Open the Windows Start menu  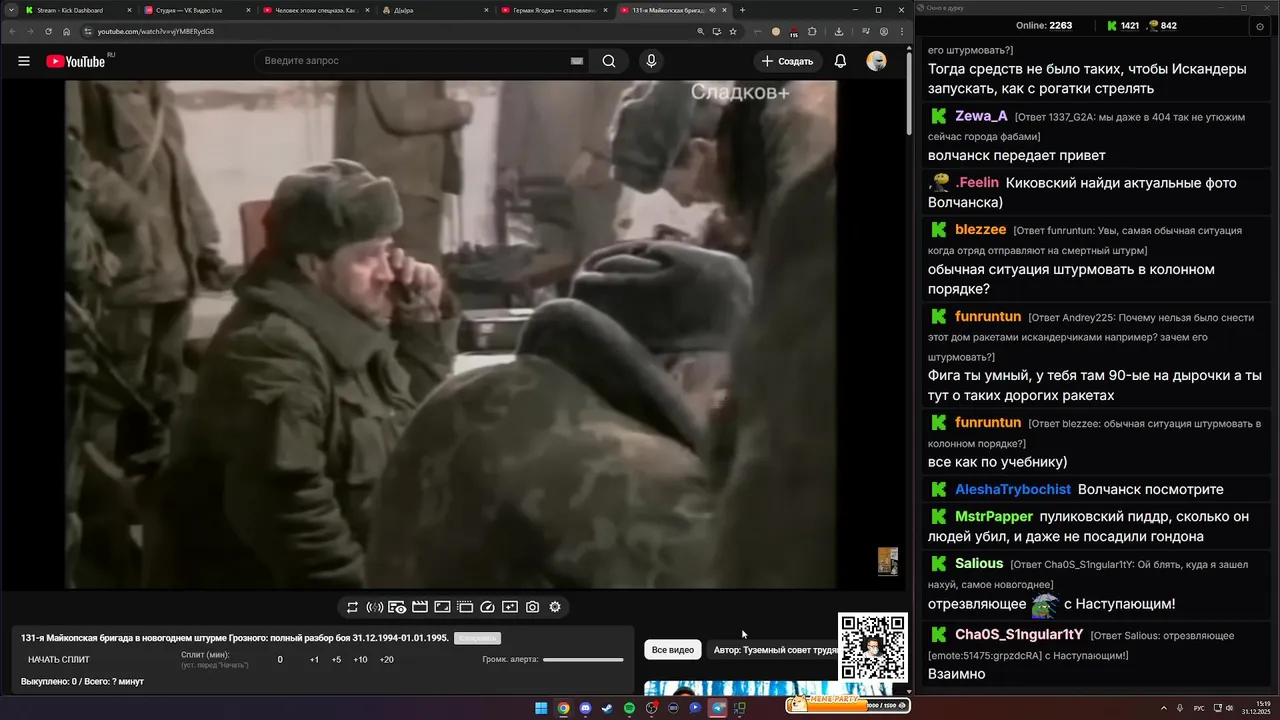(x=541, y=708)
